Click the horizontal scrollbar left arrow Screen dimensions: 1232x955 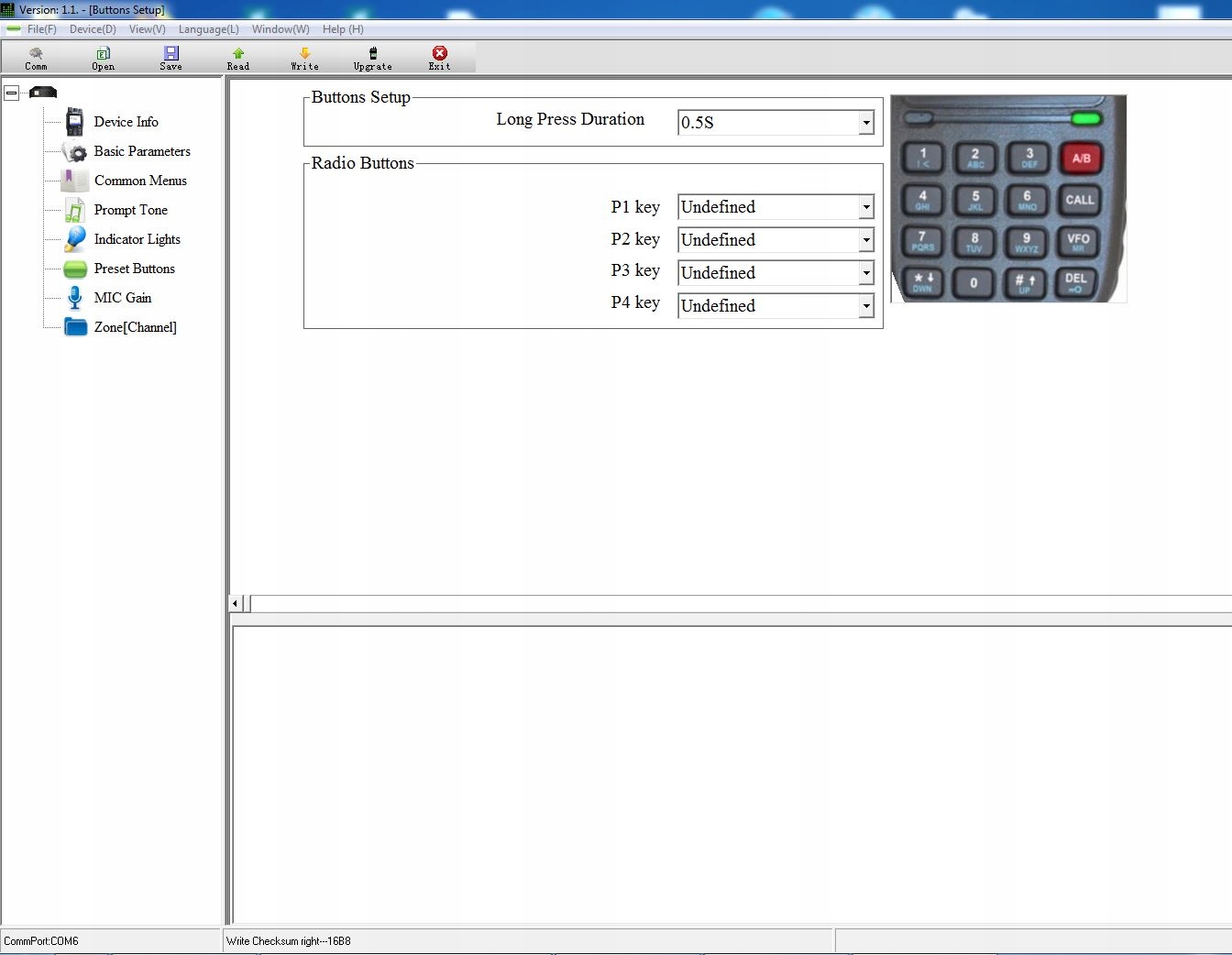point(236,603)
